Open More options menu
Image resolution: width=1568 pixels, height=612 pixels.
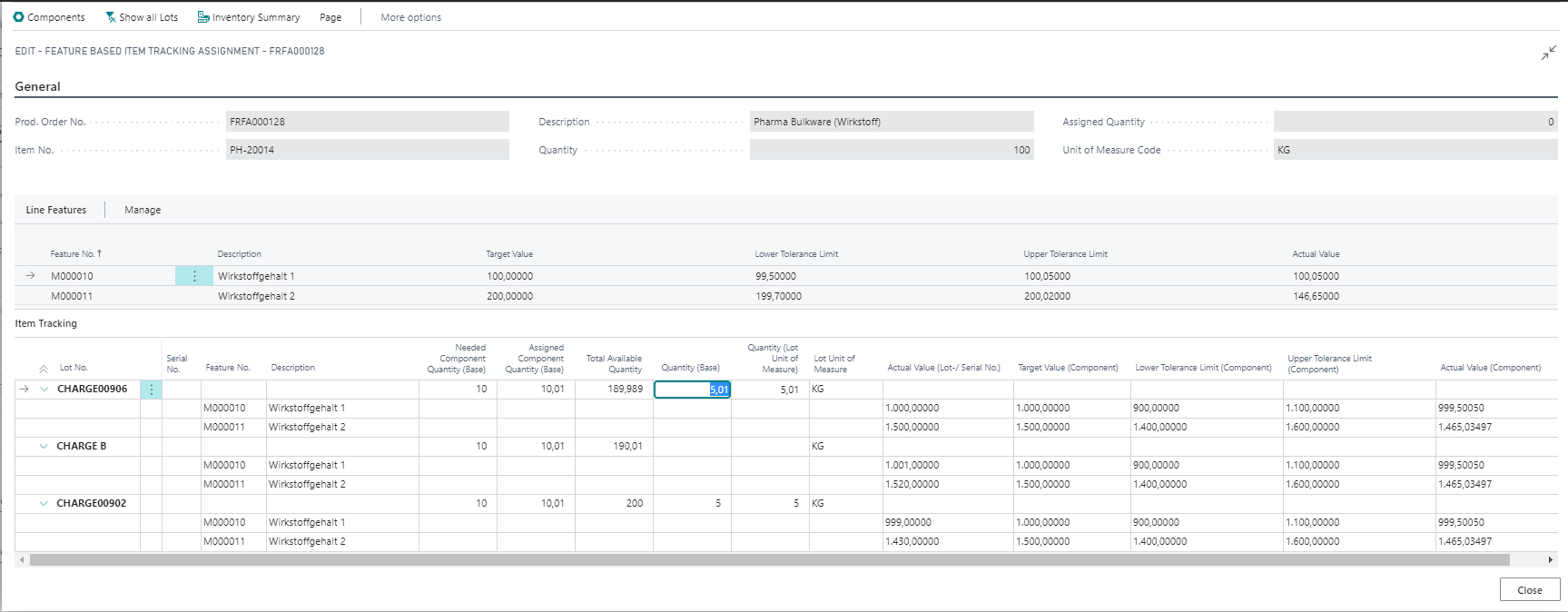coord(410,17)
